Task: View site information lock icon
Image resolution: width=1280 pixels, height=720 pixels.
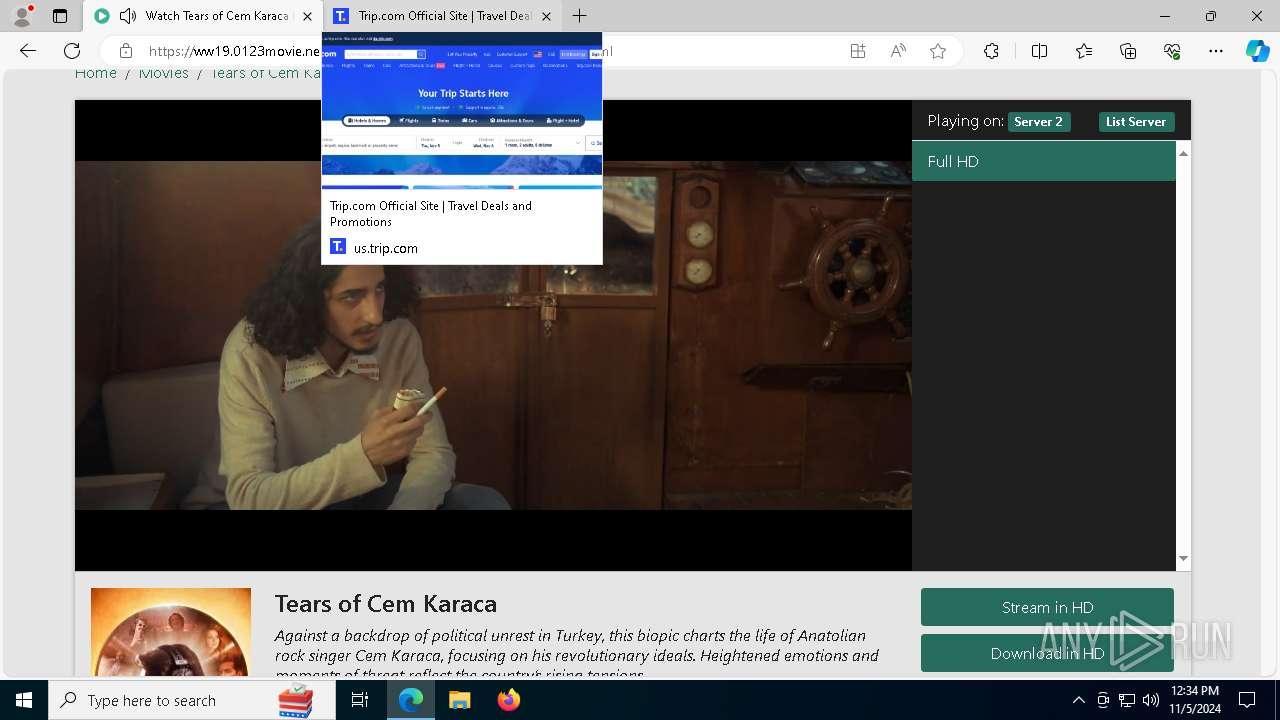Action: pos(126,51)
